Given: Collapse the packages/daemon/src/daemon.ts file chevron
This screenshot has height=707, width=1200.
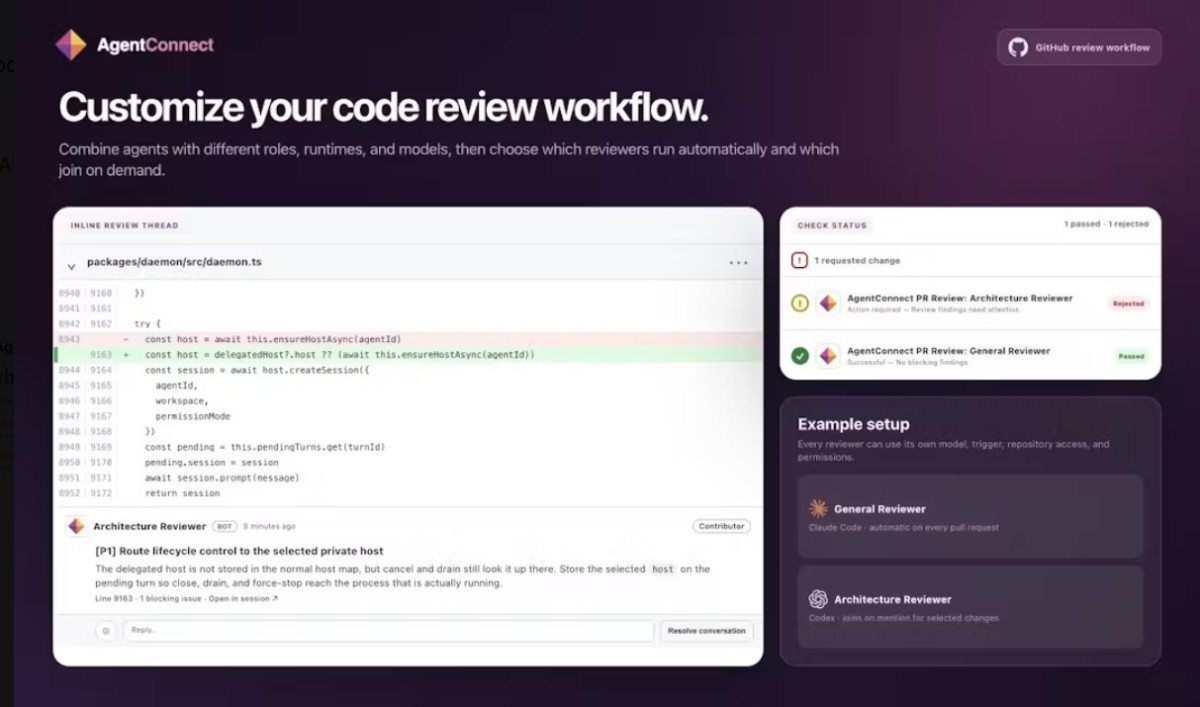Looking at the screenshot, I should tap(71, 266).
